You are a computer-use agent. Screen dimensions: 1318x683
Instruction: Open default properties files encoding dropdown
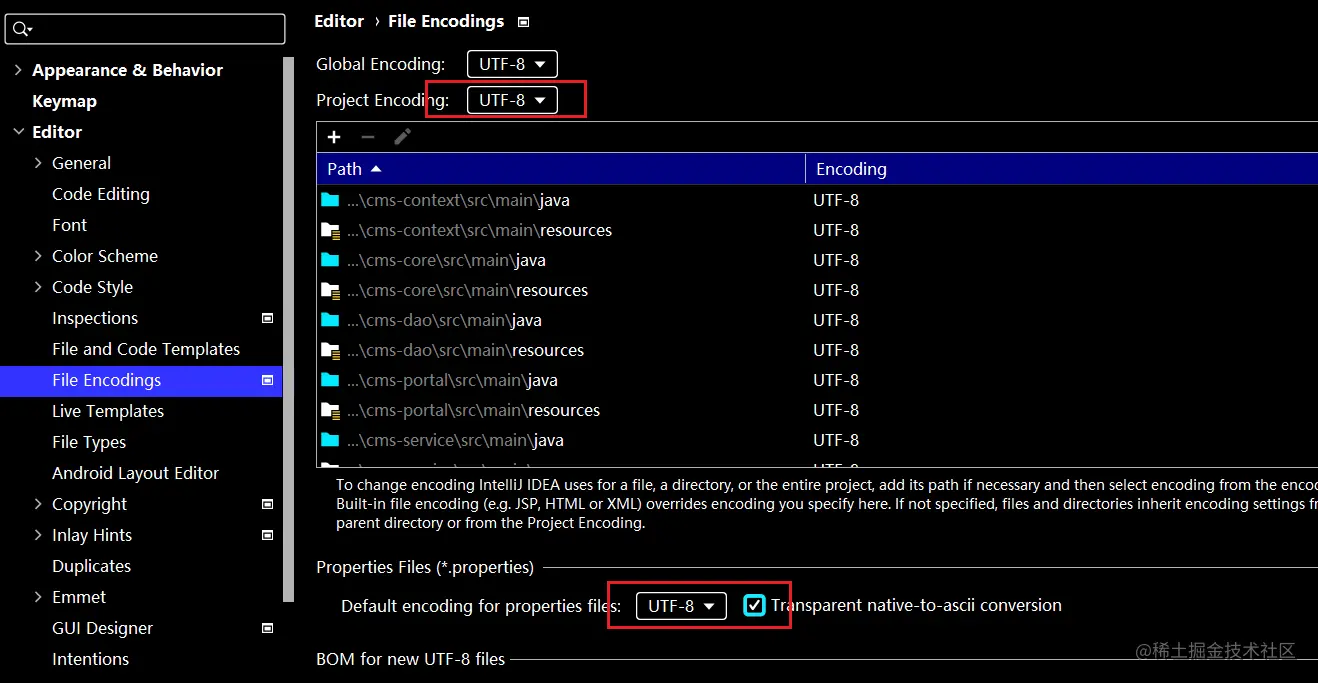(x=681, y=606)
